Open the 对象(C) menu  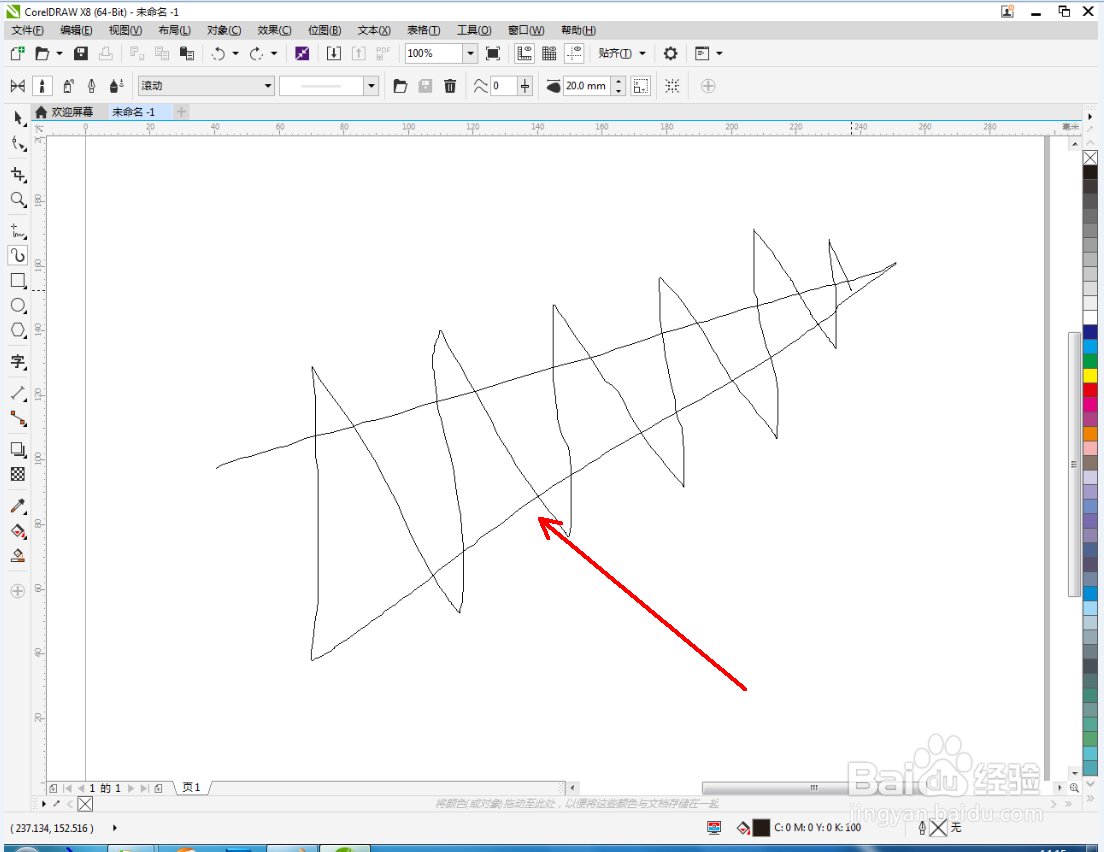point(224,30)
